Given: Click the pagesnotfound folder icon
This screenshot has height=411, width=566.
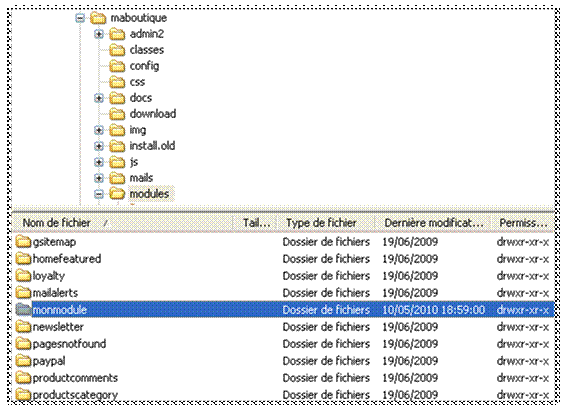Looking at the screenshot, I should (x=23, y=344).
